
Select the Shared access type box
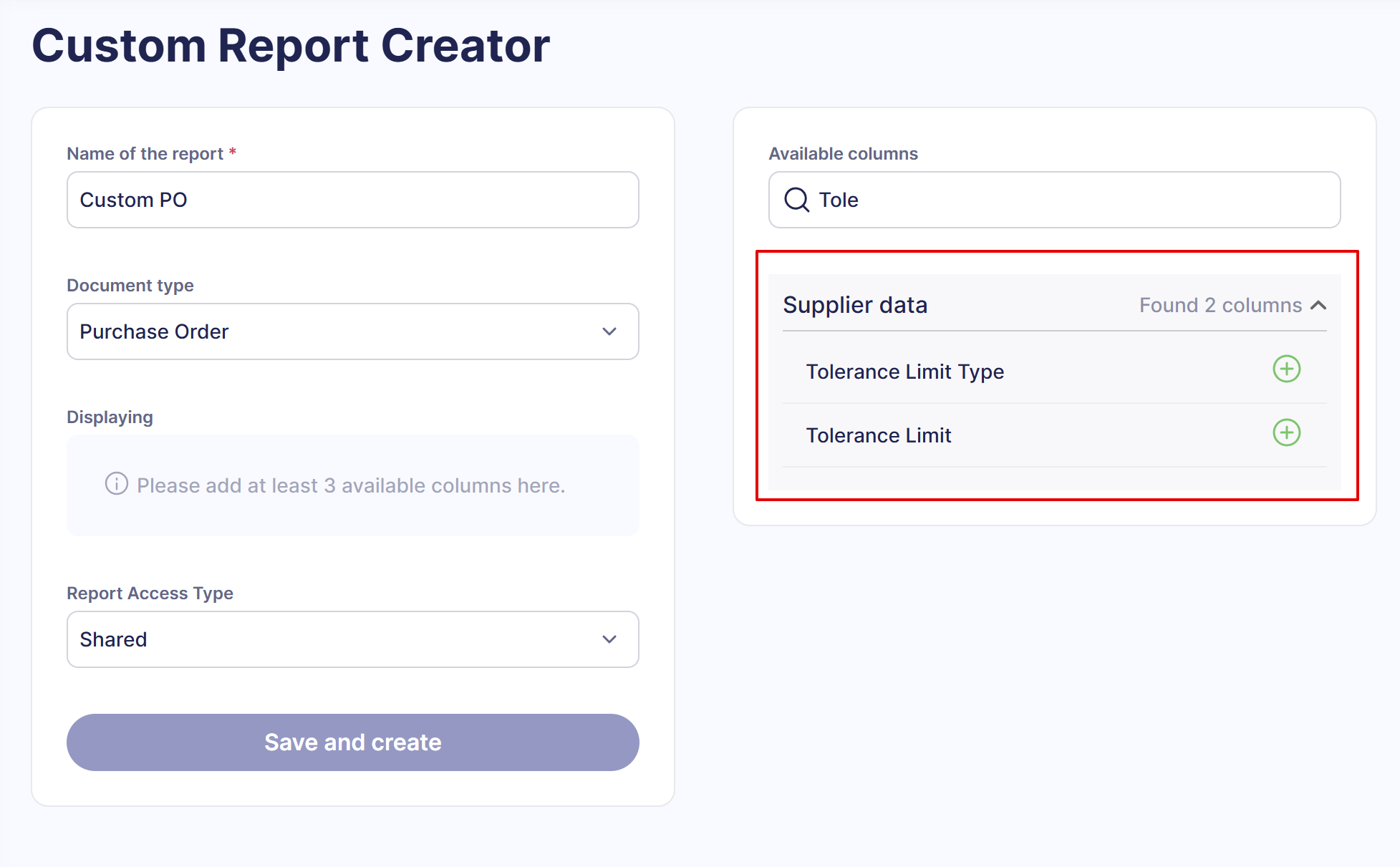(x=353, y=639)
